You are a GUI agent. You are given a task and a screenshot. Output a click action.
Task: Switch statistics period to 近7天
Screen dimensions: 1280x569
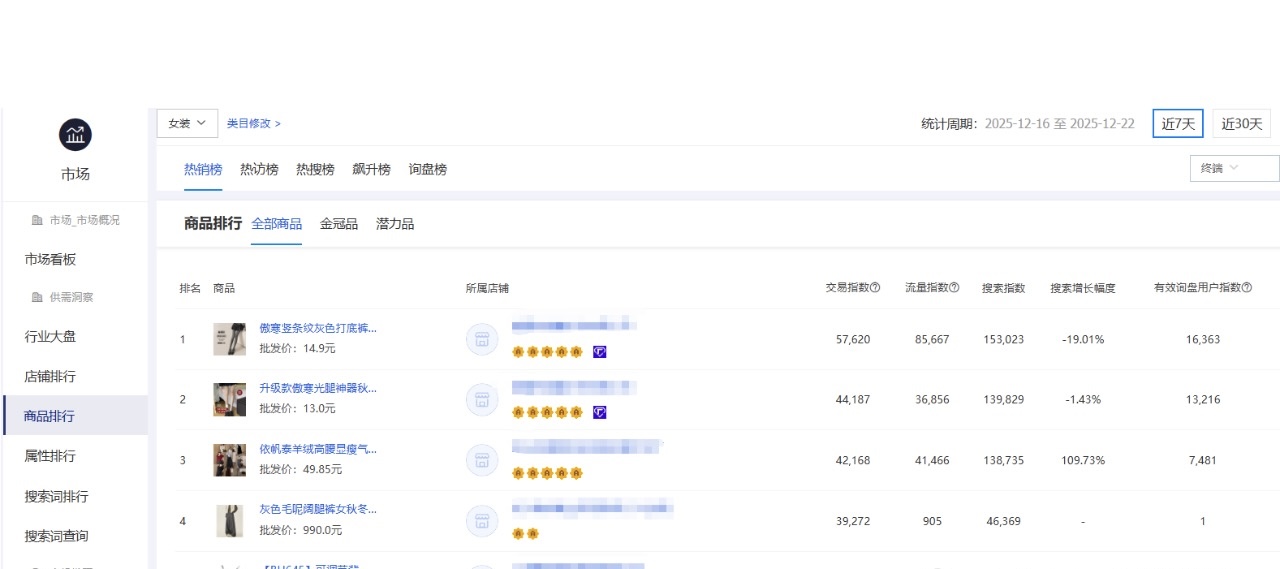1177,124
